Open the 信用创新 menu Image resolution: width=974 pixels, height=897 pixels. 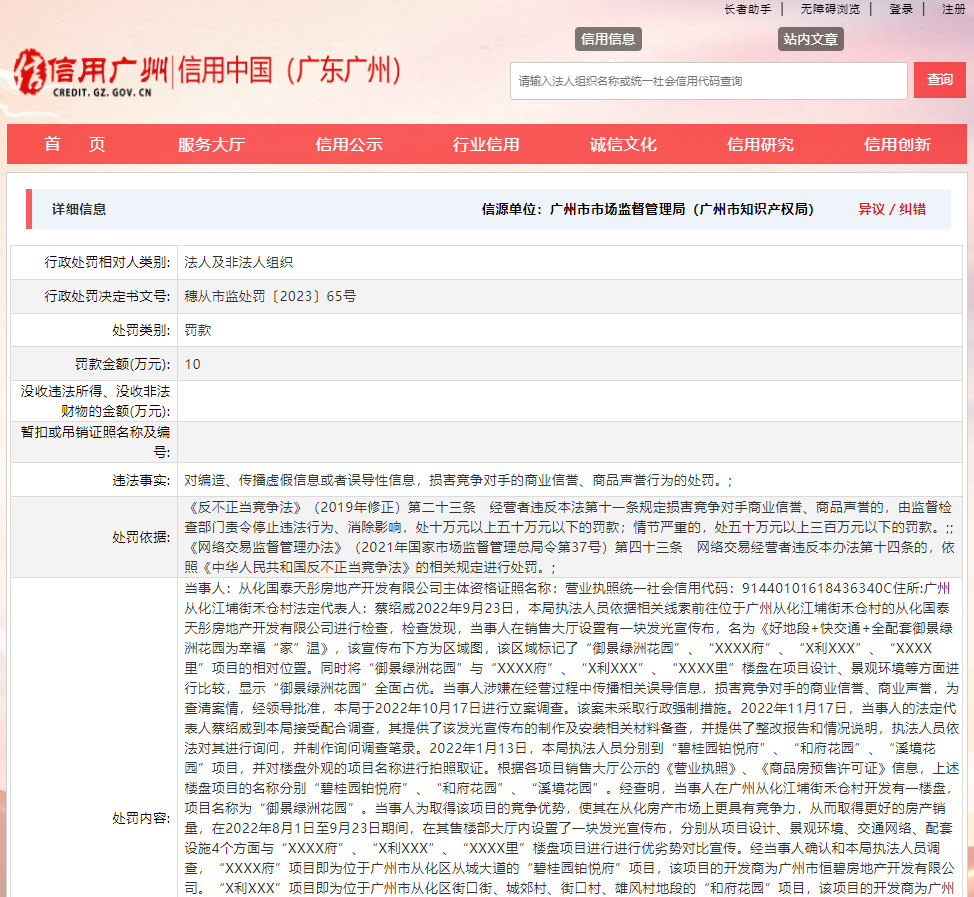897,144
